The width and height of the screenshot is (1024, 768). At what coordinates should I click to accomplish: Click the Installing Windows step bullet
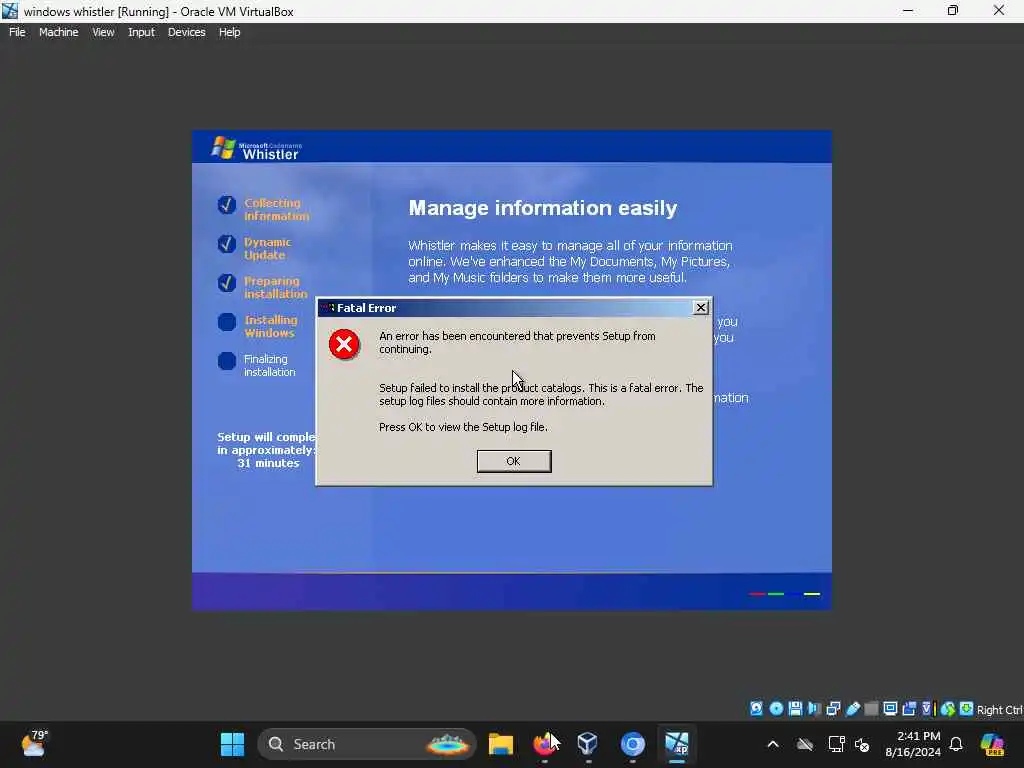[227, 322]
